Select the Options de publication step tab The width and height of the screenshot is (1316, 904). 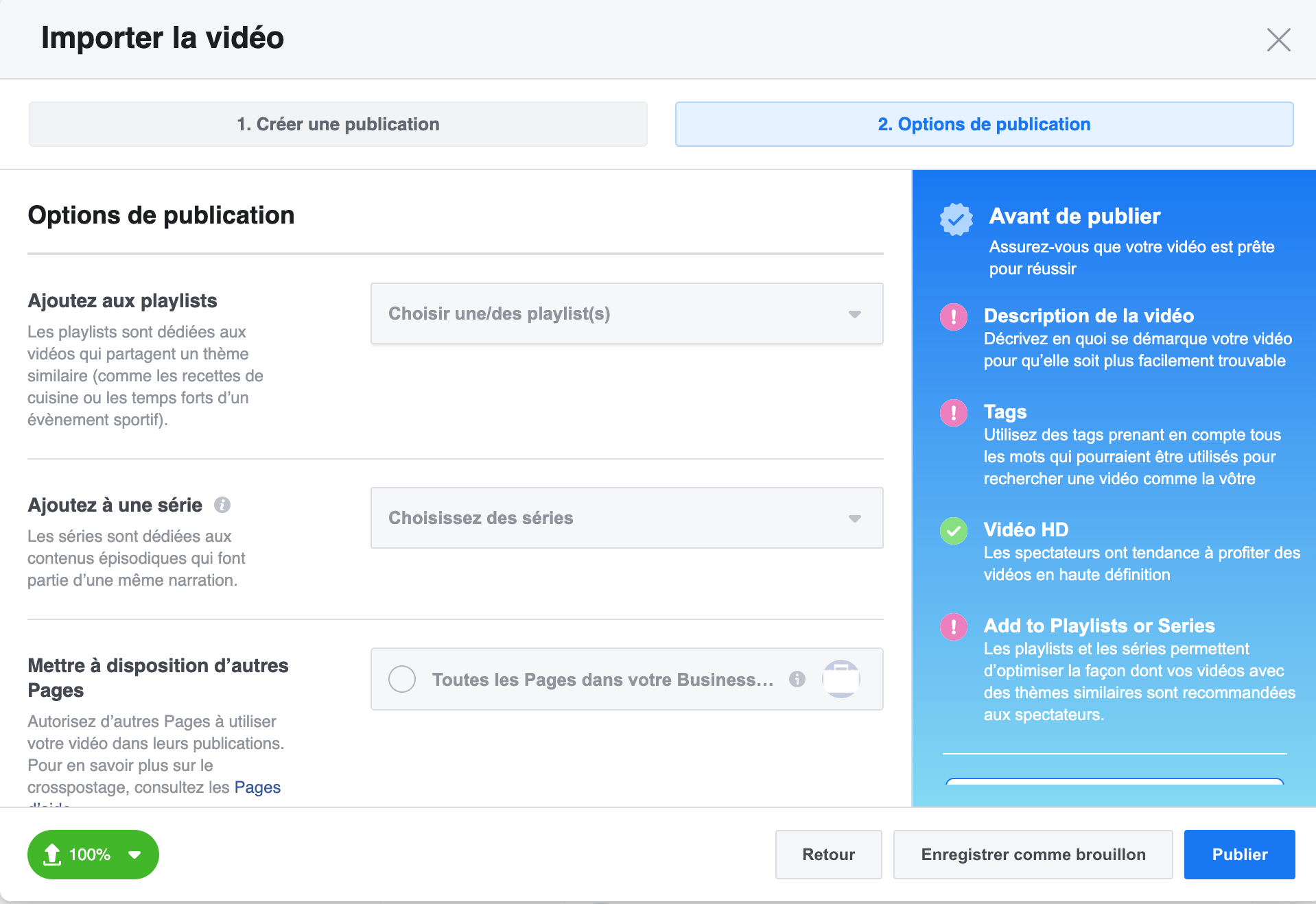point(984,124)
